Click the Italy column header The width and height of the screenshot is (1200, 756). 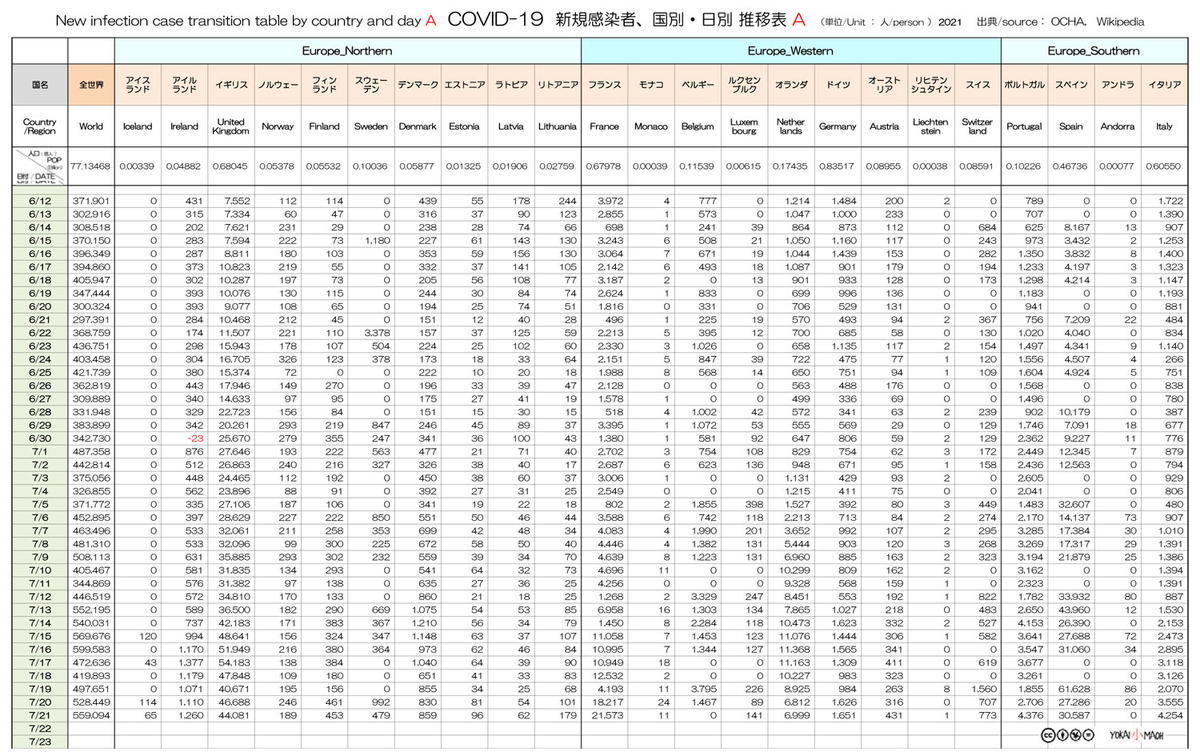1164,127
